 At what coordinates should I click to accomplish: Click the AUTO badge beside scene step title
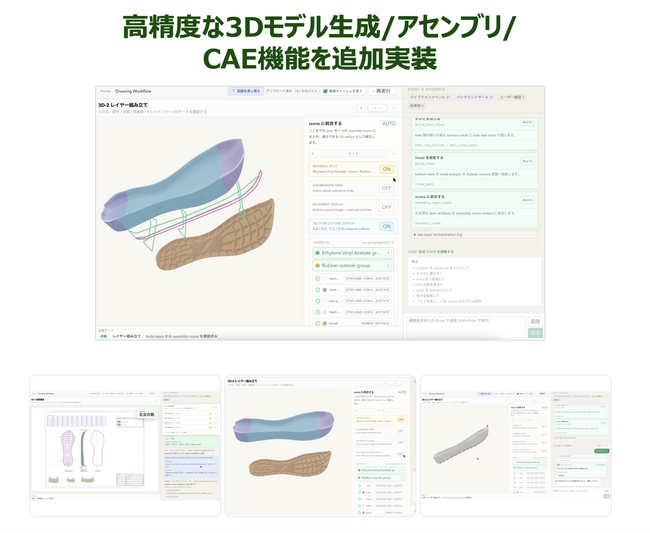point(388,124)
